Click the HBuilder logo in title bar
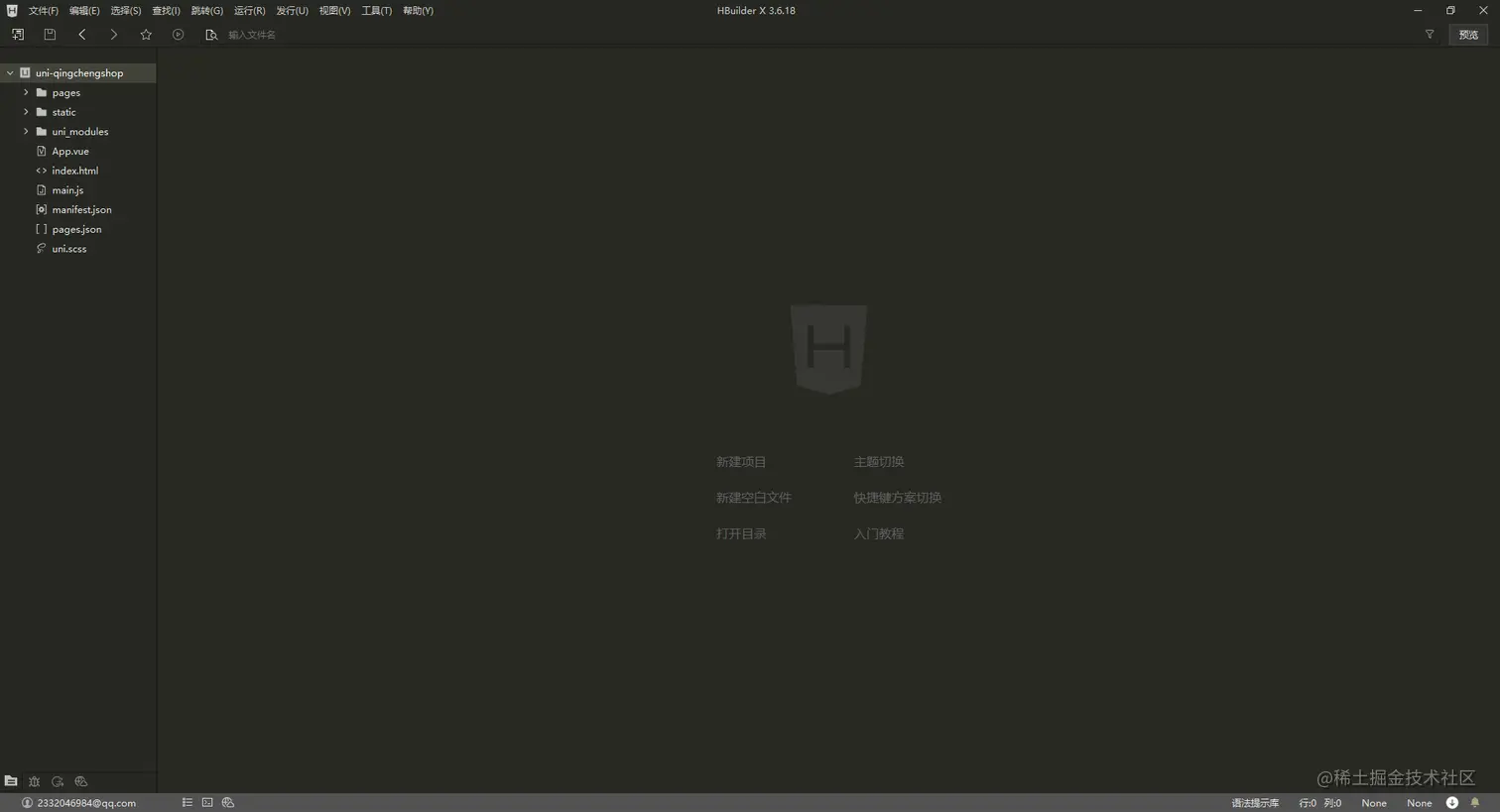Image resolution: width=1500 pixels, height=812 pixels. click(x=12, y=10)
